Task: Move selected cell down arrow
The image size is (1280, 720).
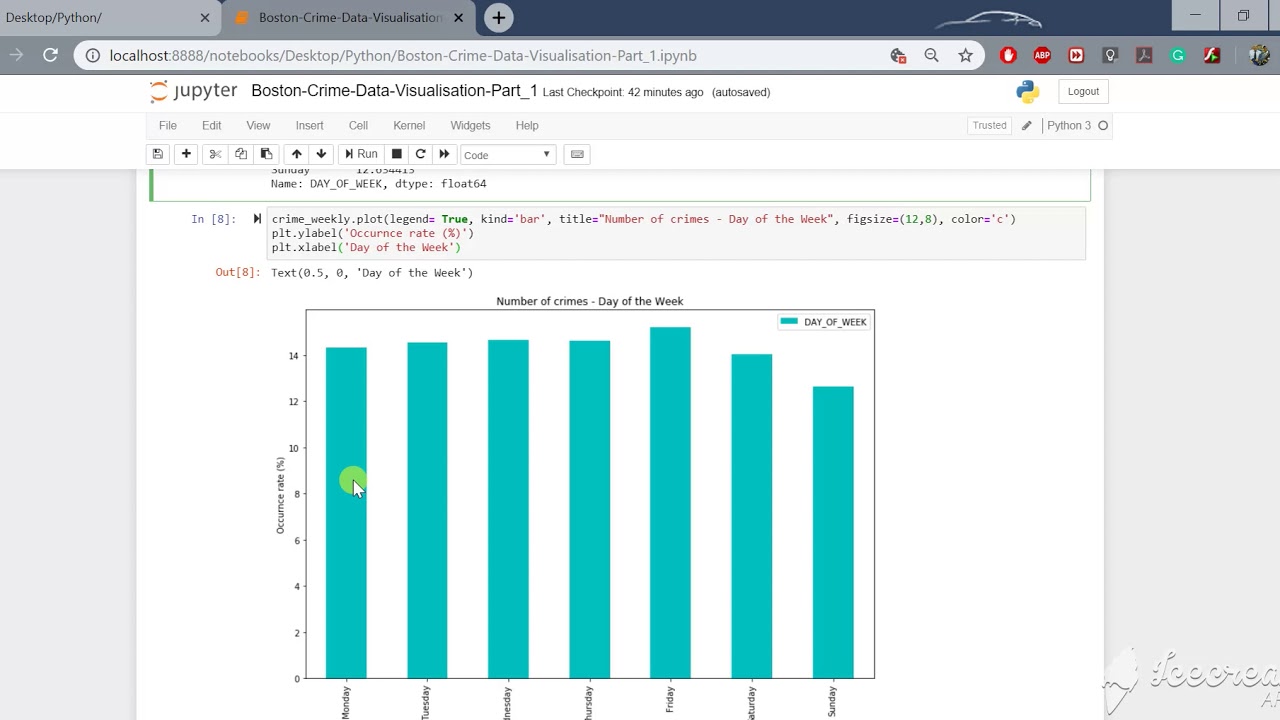Action: click(321, 154)
